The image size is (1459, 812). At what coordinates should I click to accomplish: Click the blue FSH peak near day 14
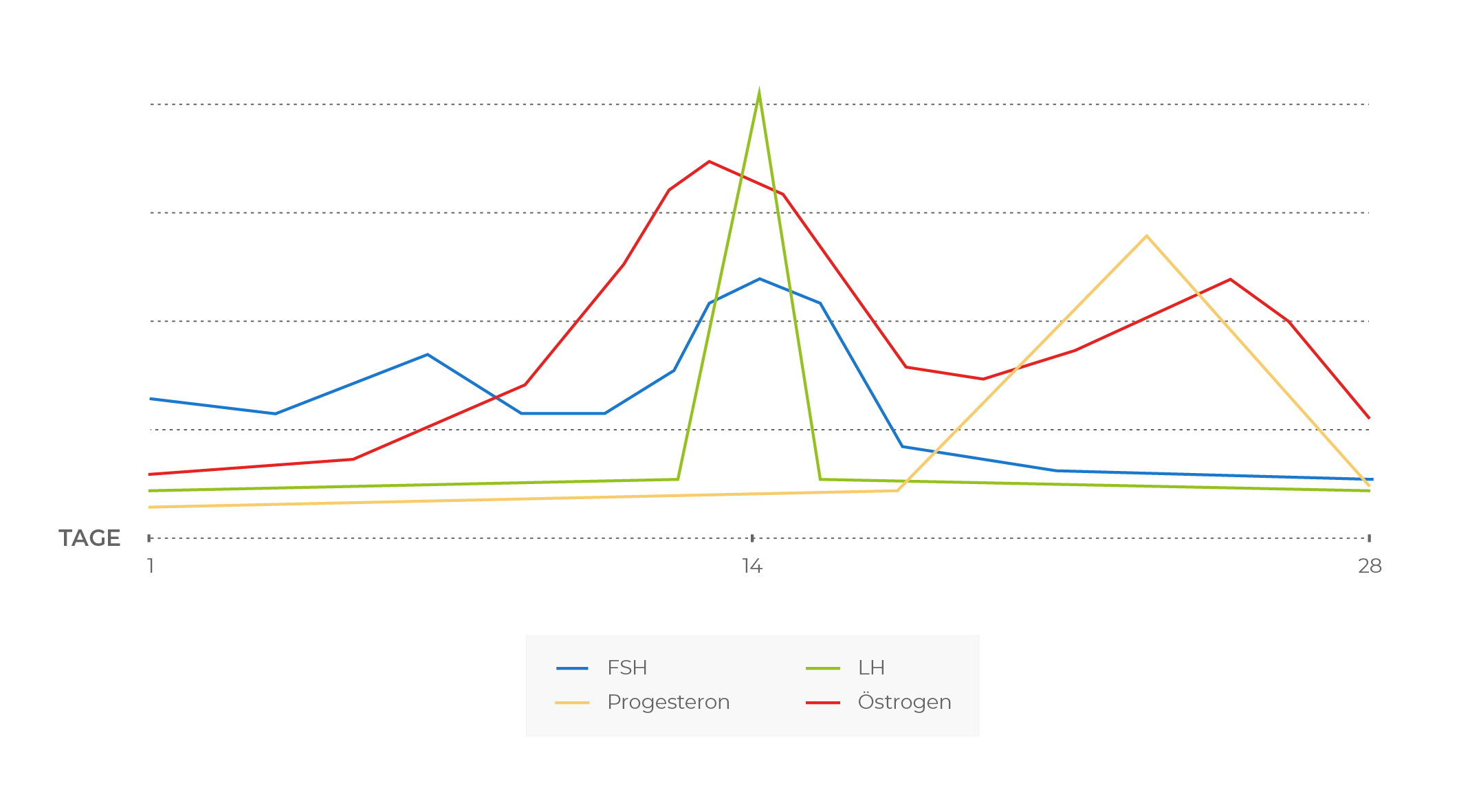click(759, 278)
